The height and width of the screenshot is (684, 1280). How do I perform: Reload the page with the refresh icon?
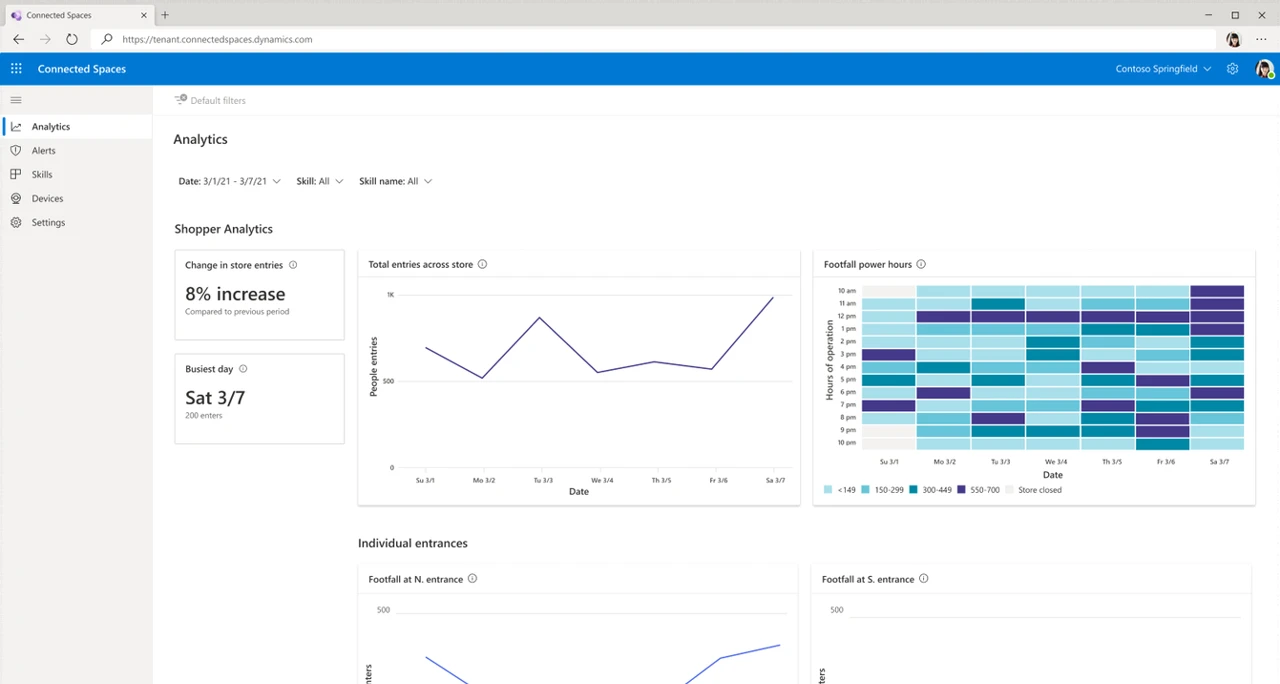[72, 39]
